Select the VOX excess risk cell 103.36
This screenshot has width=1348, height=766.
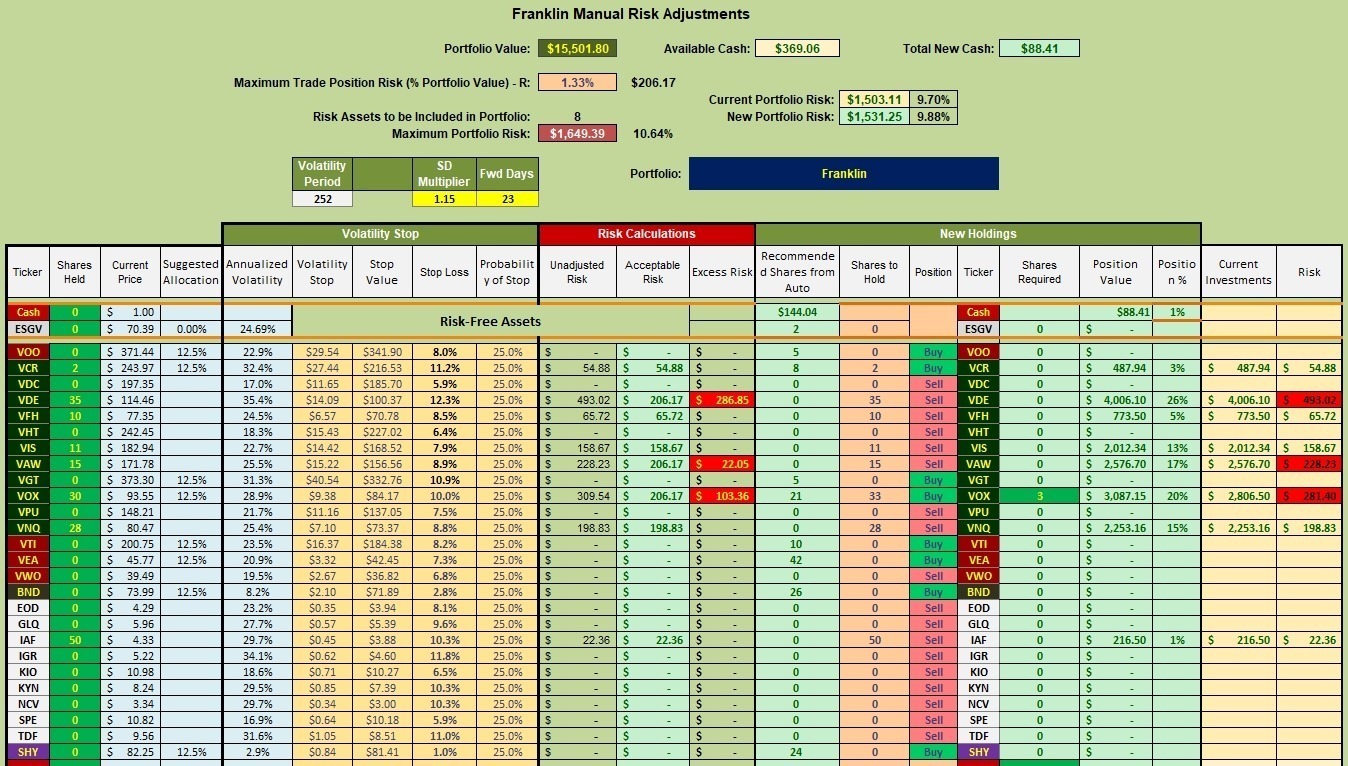722,496
